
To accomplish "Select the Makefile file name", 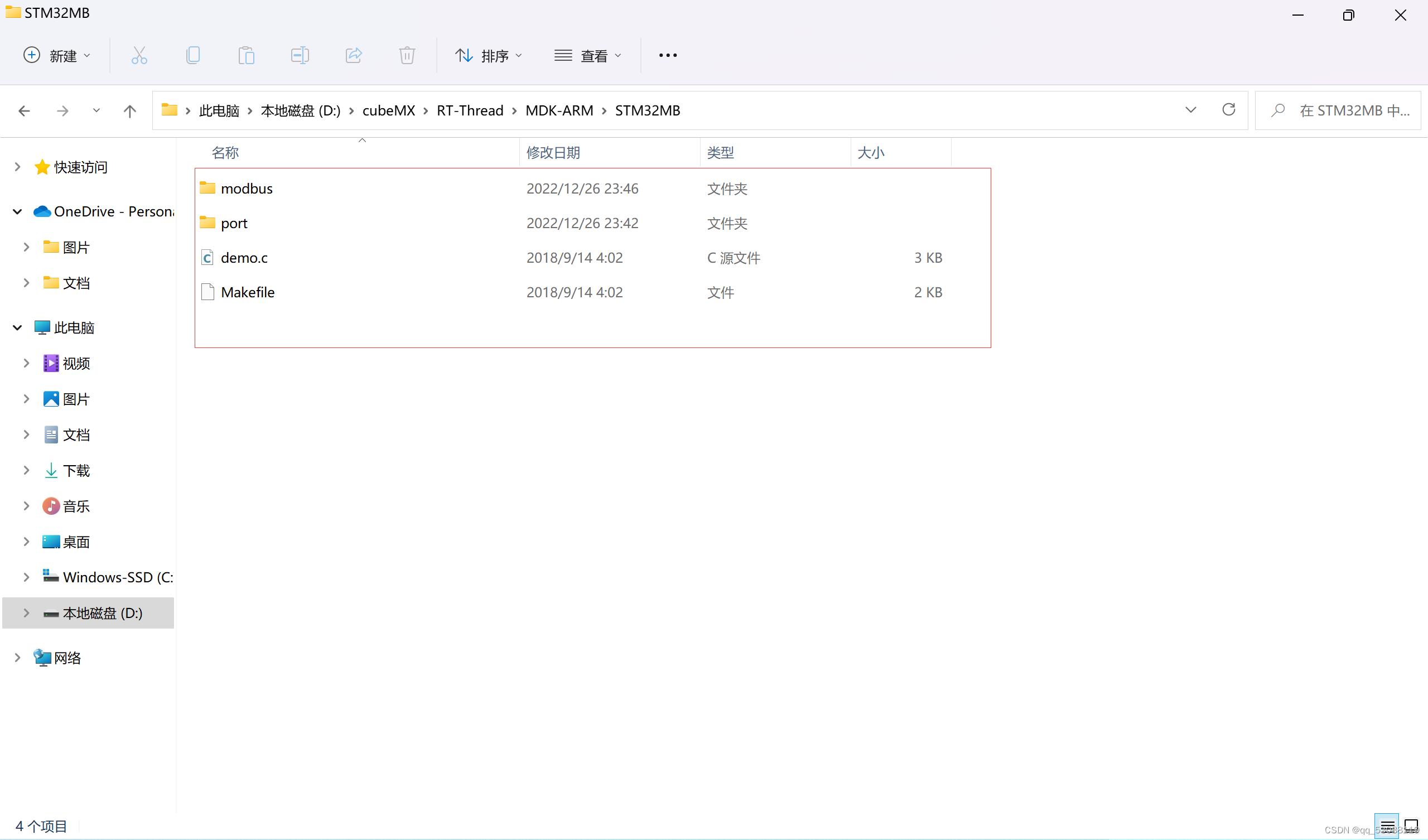I will tap(248, 292).
